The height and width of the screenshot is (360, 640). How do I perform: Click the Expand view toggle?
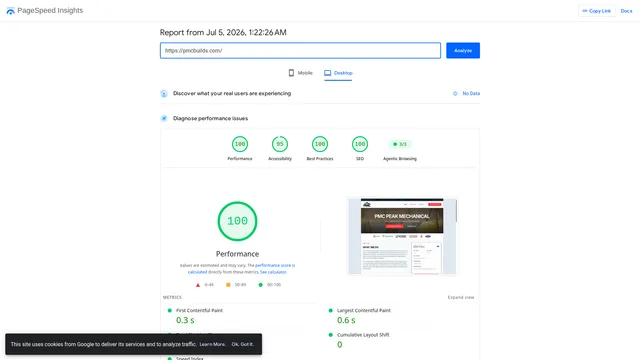(461, 298)
